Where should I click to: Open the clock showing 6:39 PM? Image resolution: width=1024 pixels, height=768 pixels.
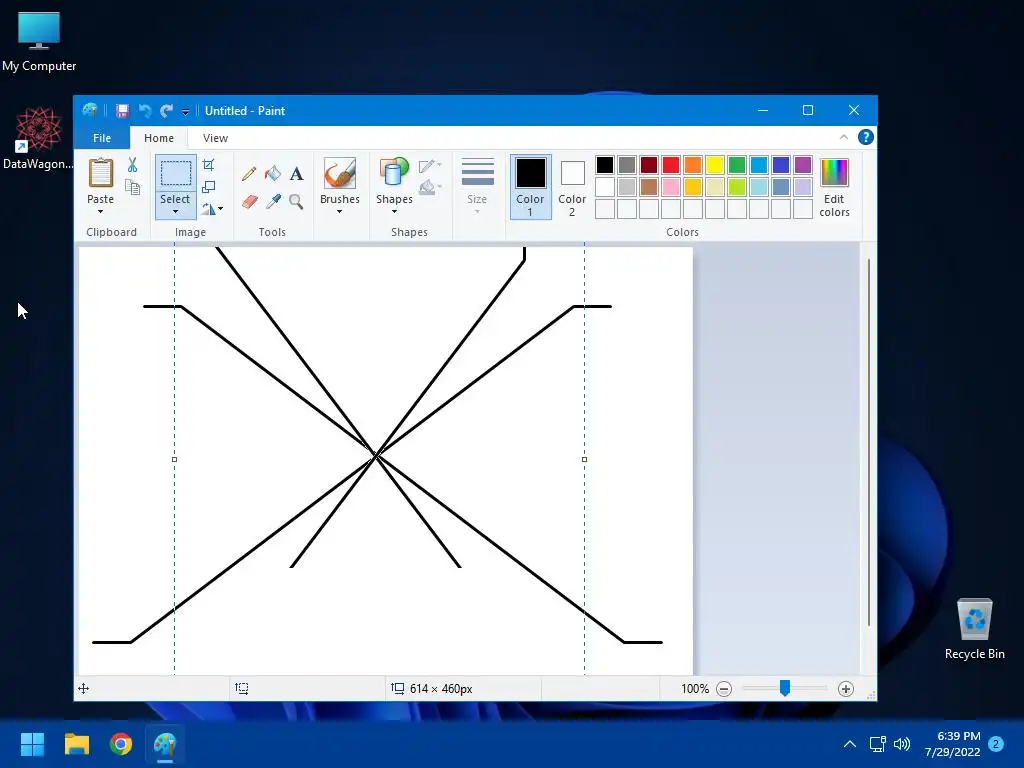952,744
